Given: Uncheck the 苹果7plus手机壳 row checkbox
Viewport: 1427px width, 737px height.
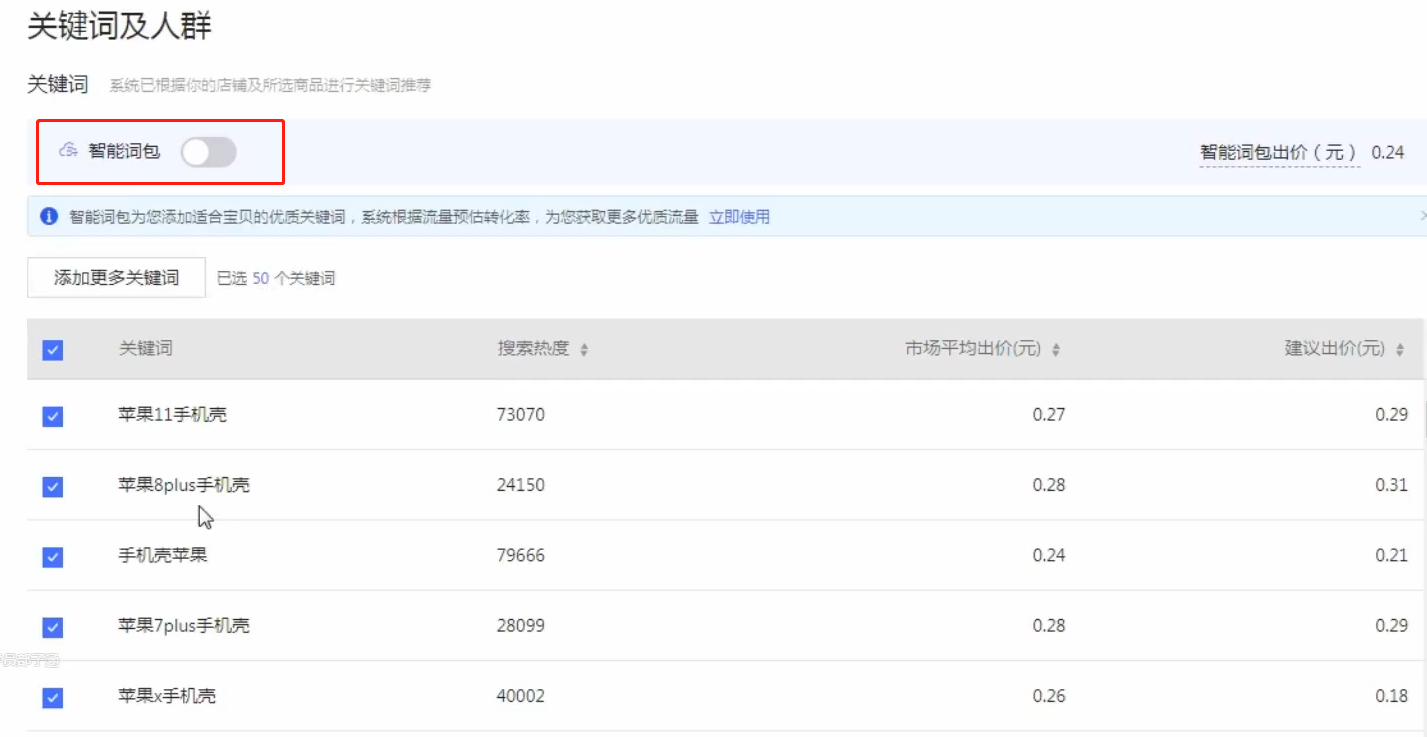Looking at the screenshot, I should click(x=53, y=627).
